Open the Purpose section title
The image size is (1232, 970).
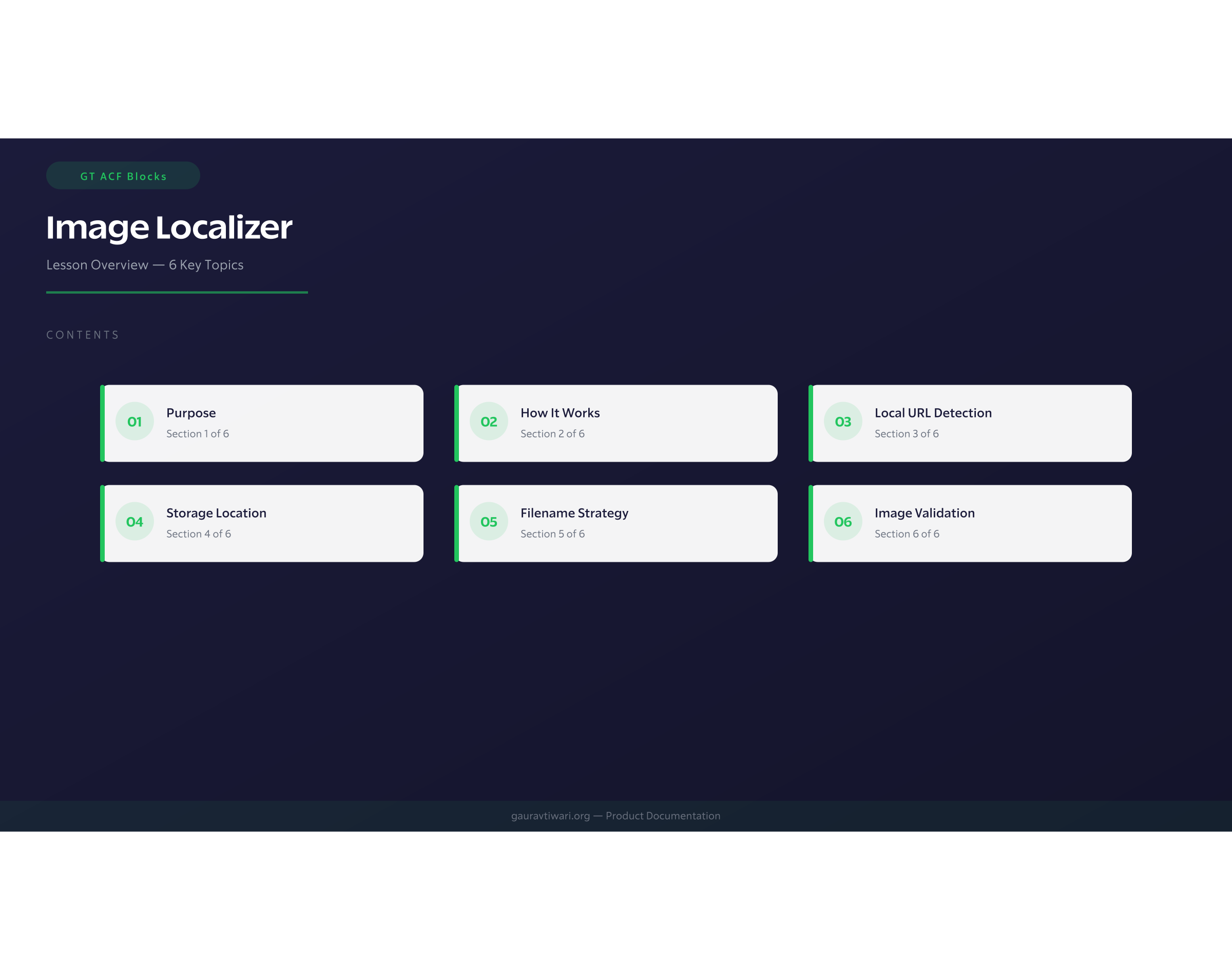[191, 413]
